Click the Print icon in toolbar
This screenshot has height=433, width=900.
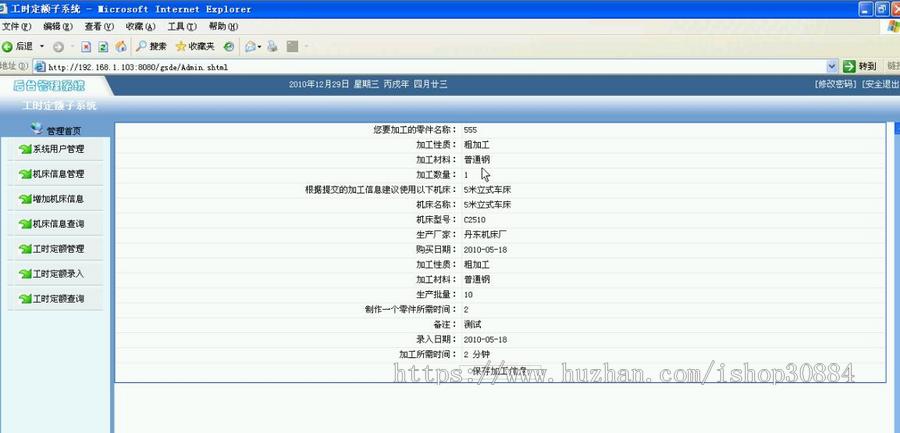tap(272, 47)
